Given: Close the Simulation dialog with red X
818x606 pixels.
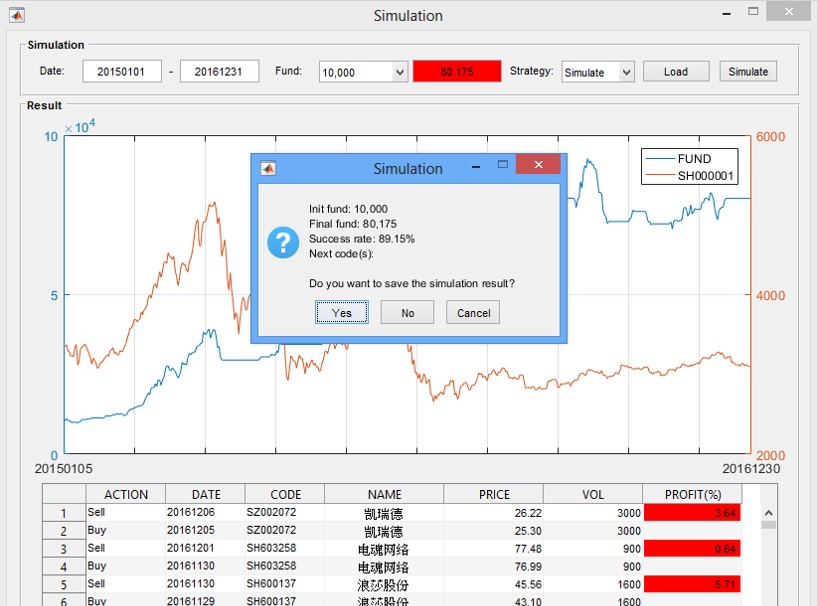Looking at the screenshot, I should coord(538,165).
